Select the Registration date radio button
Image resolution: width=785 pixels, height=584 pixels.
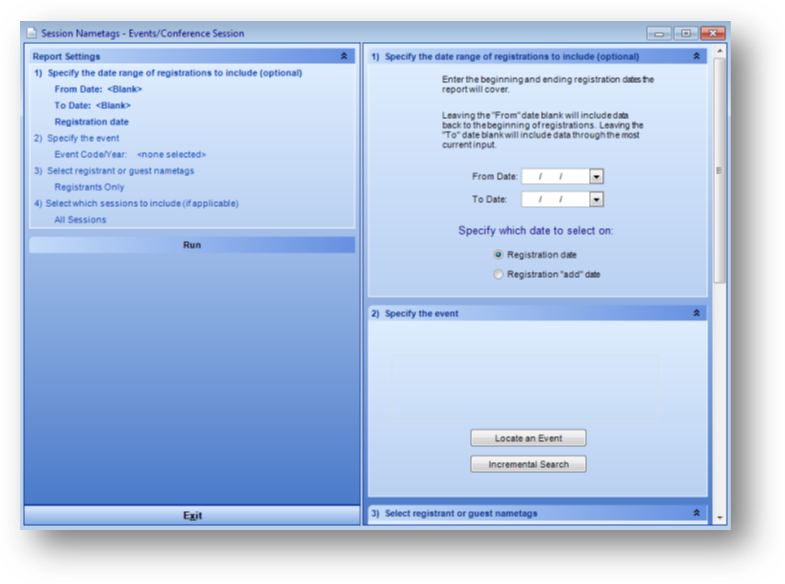coord(499,255)
